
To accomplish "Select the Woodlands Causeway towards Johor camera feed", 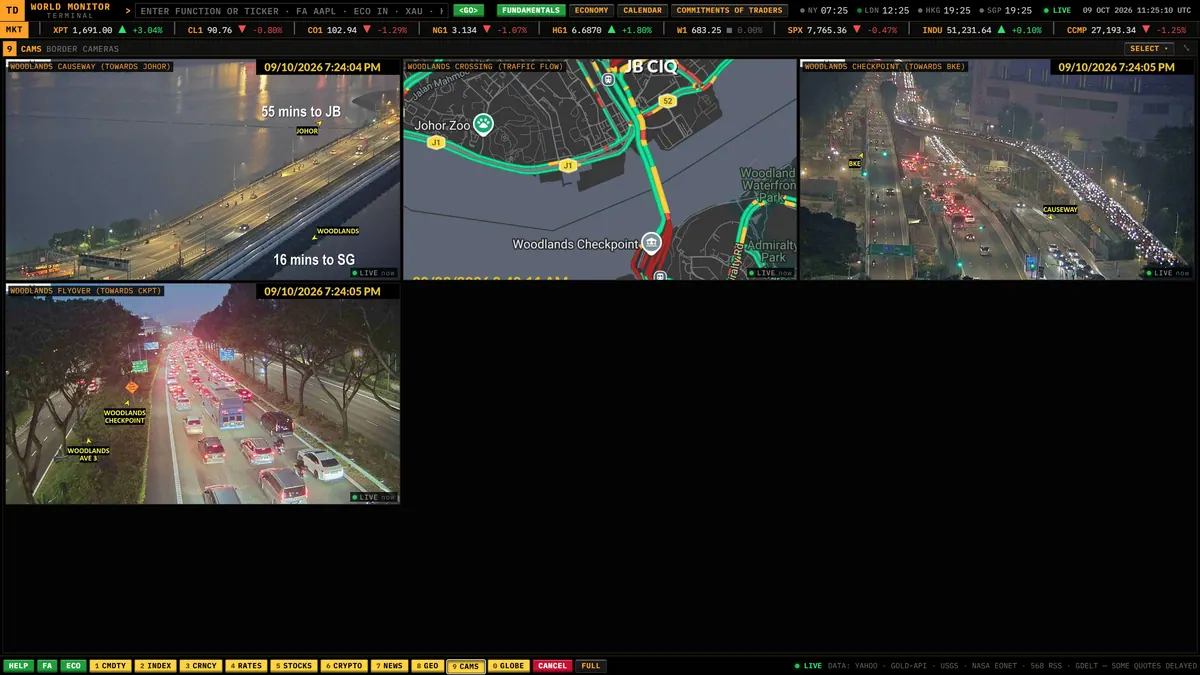I will coord(203,169).
